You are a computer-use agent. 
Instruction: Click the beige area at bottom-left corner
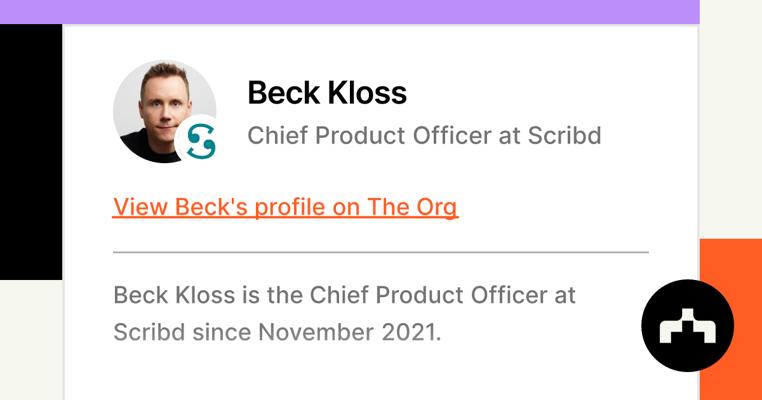point(30,340)
